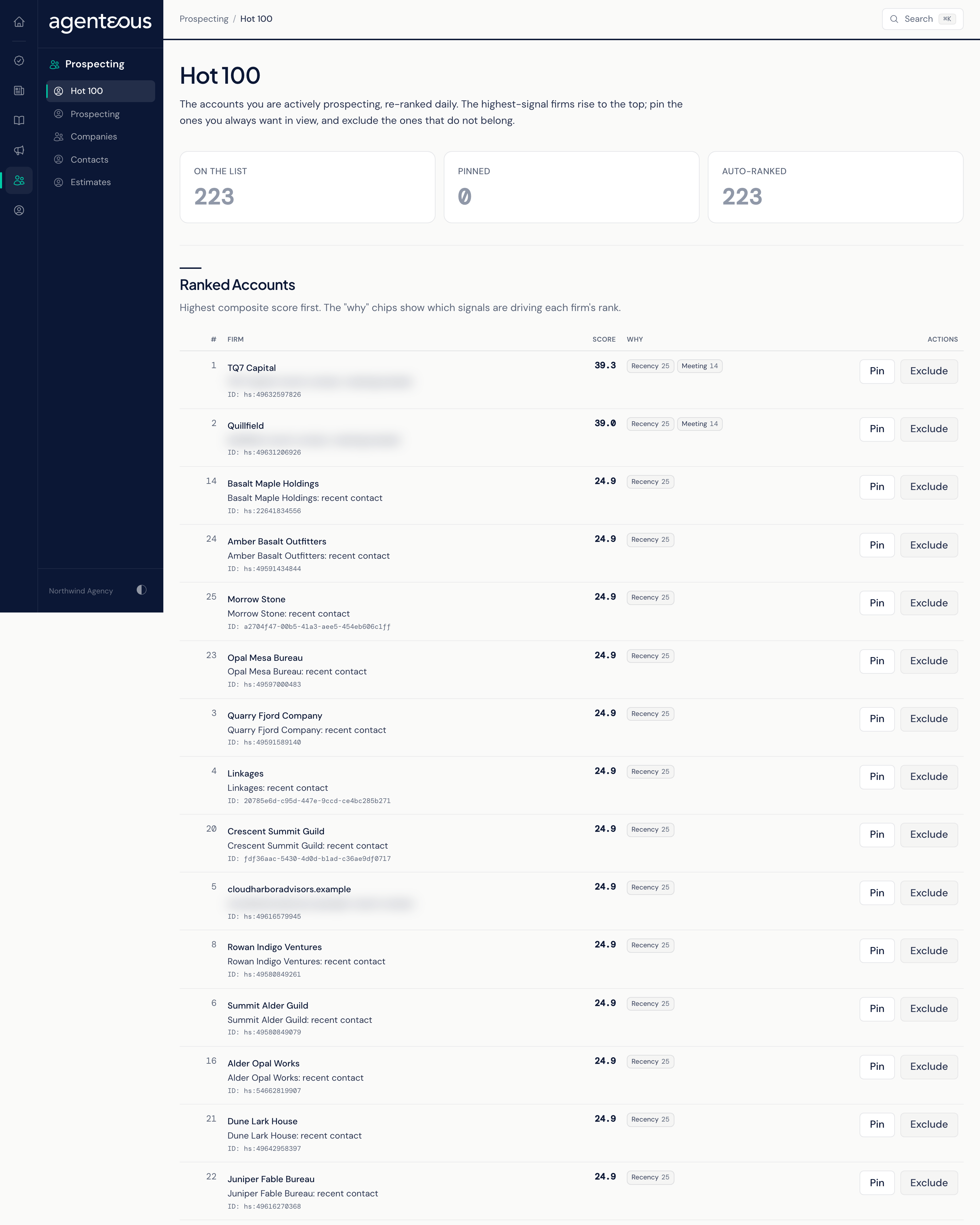
Task: Exclude Crescent Summit Guild
Action: tap(929, 835)
